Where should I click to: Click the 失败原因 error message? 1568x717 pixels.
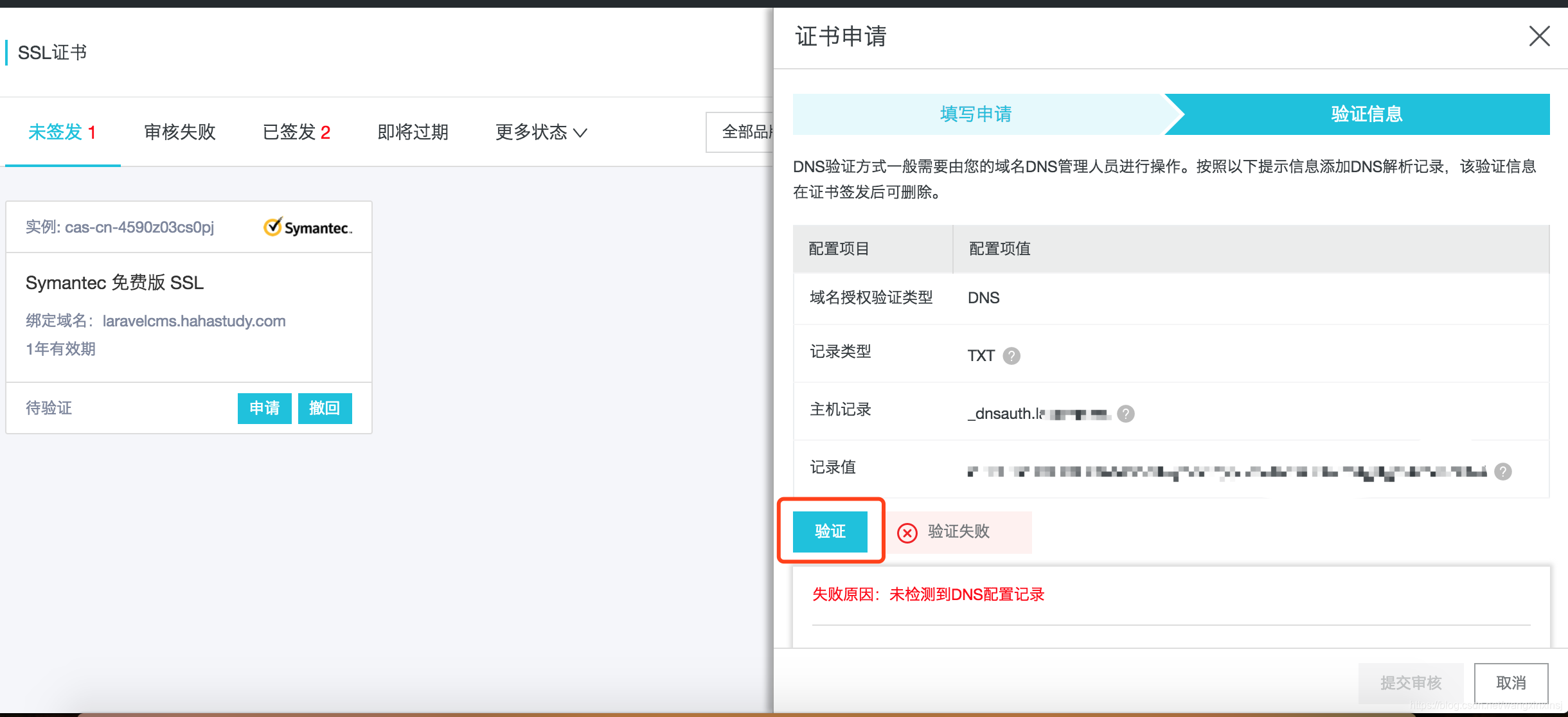tap(928, 594)
